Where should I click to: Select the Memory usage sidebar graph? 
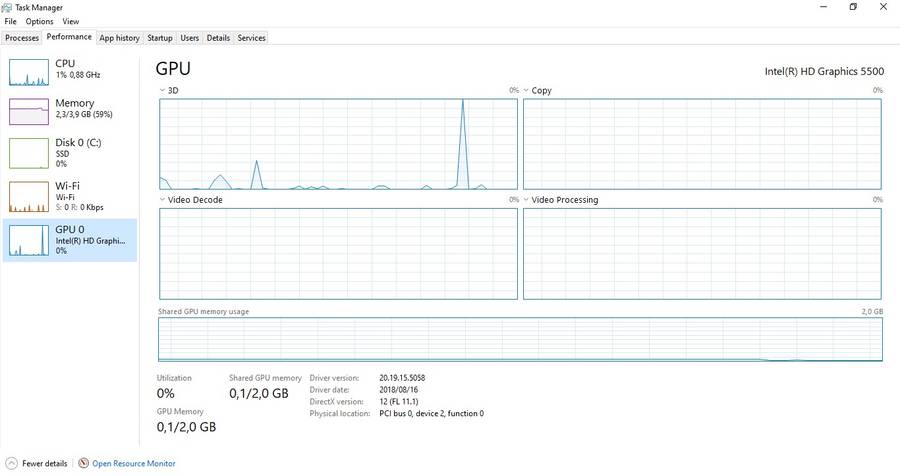click(x=28, y=111)
